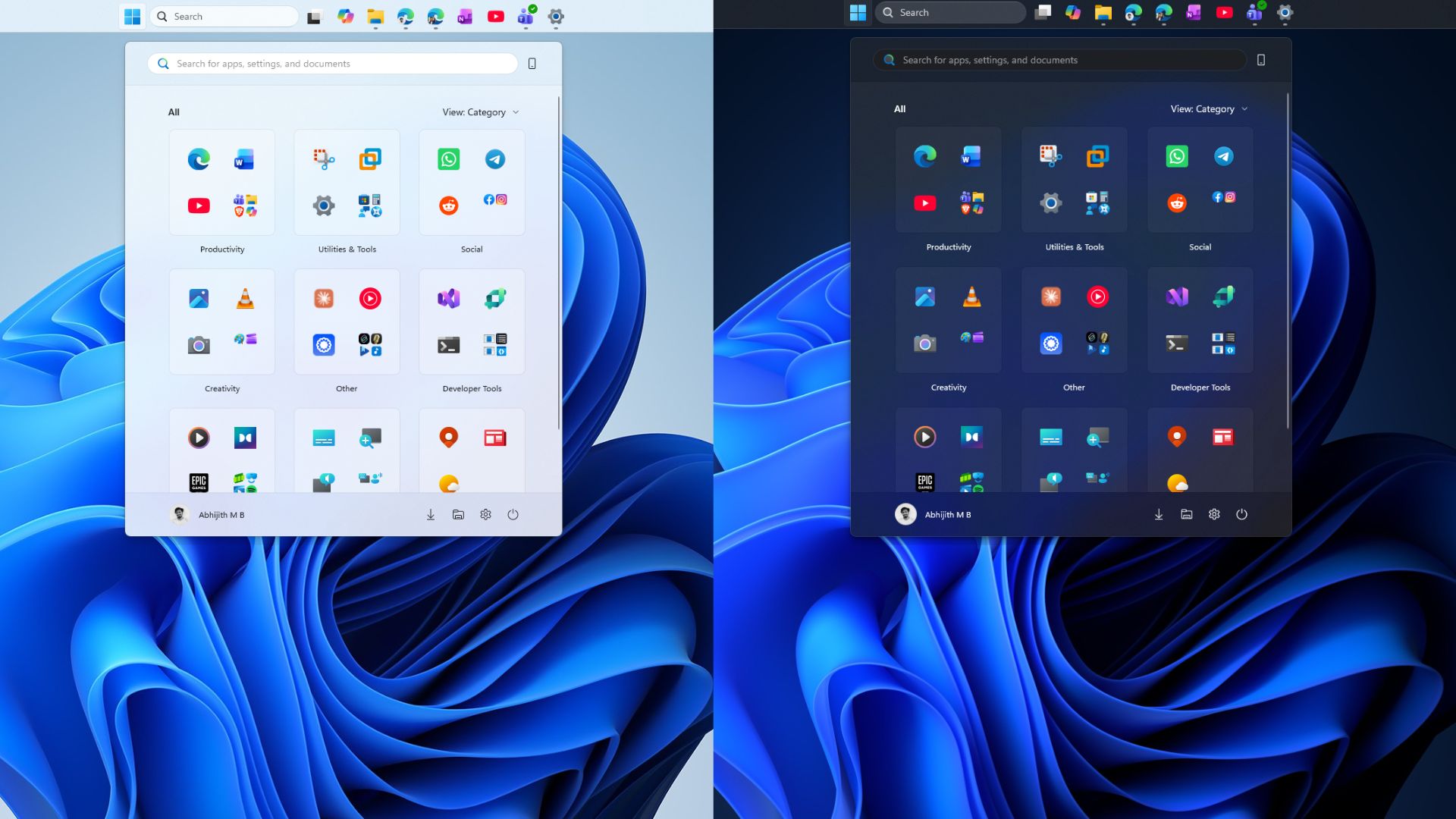Open Settings gear in light Utilities folder
Viewport: 1456px width, 819px height.
(x=324, y=206)
